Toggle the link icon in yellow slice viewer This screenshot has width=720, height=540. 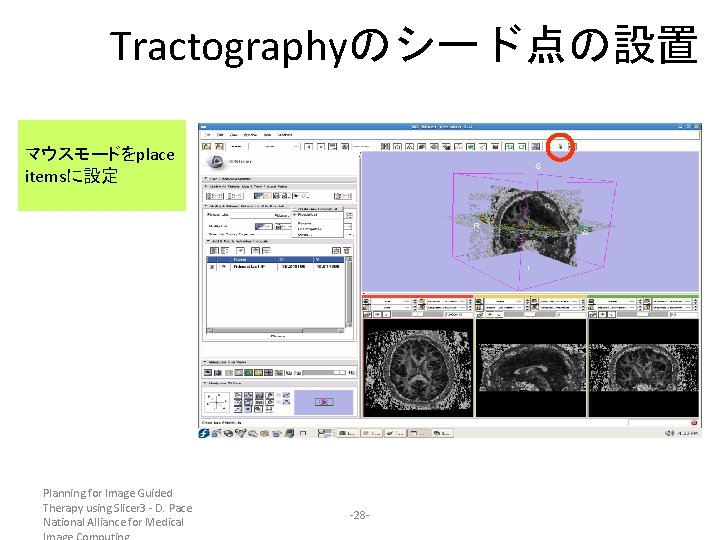[480, 315]
